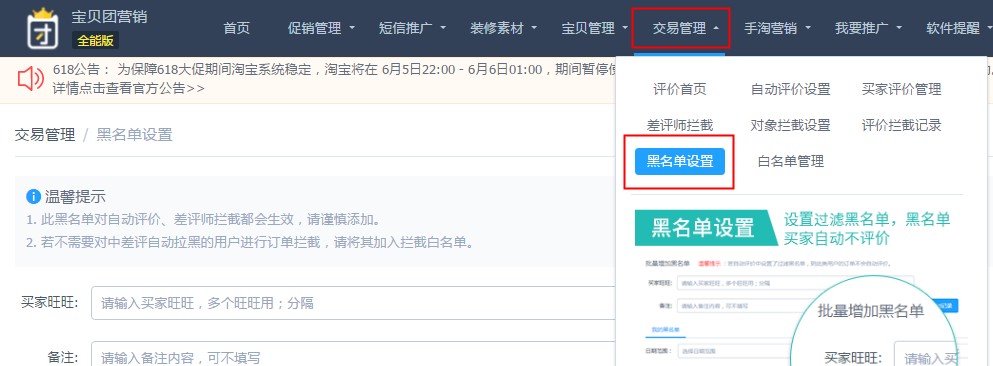Click the 宝贝团营销 app title text
This screenshot has width=993, height=366.
(109, 17)
